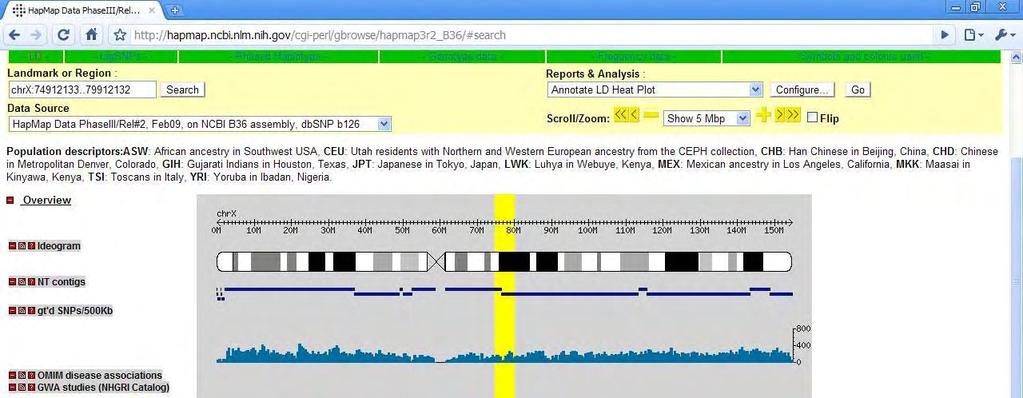Click the single left scroll arrow
Image resolution: width=1023 pixels, height=398 pixels.
pos(635,115)
